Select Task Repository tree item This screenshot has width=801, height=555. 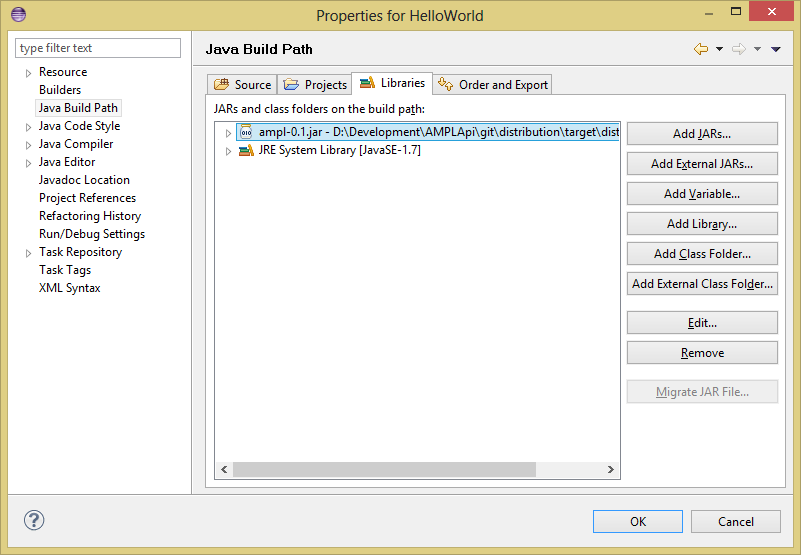coord(80,252)
